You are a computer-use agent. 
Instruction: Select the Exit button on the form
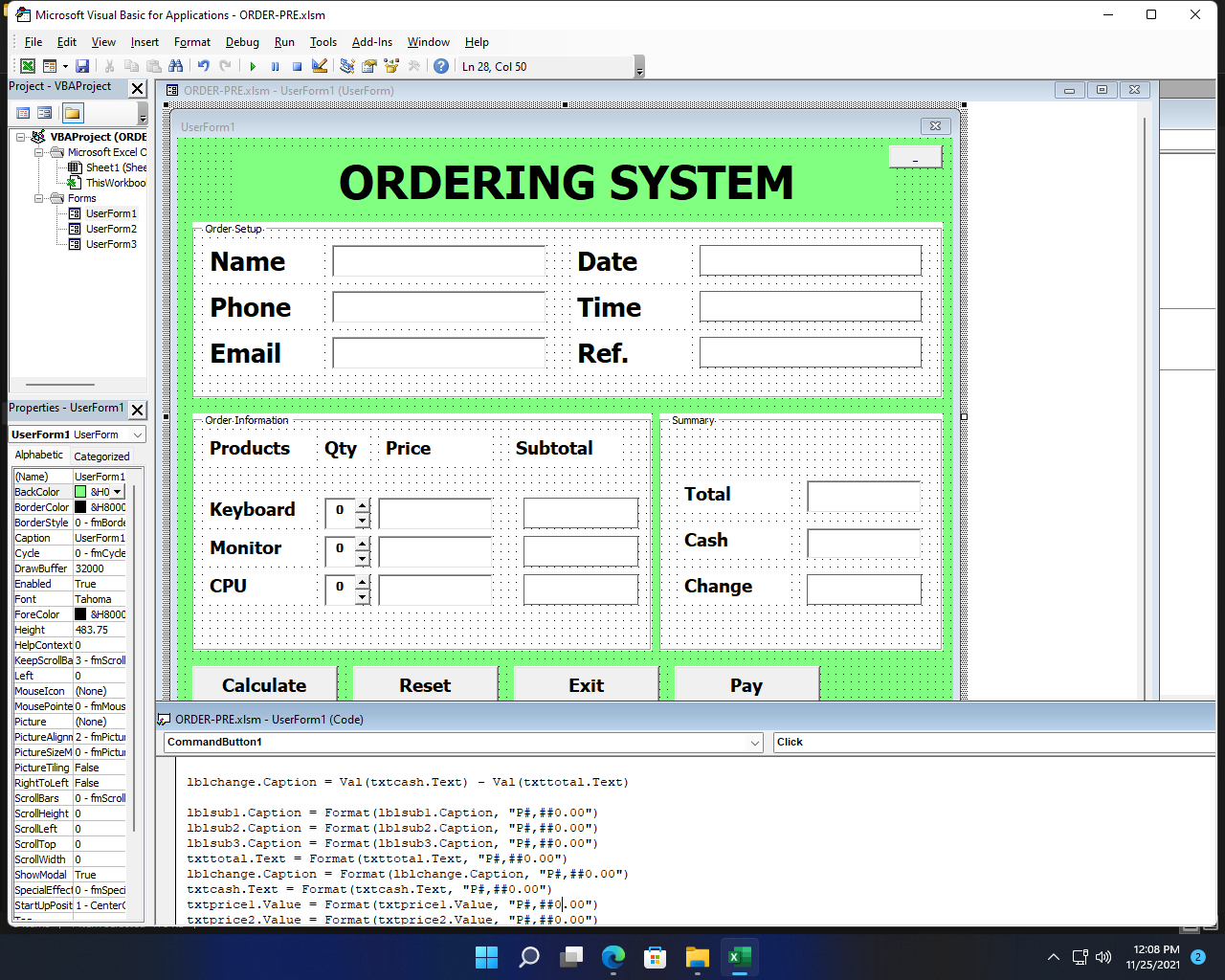586,684
